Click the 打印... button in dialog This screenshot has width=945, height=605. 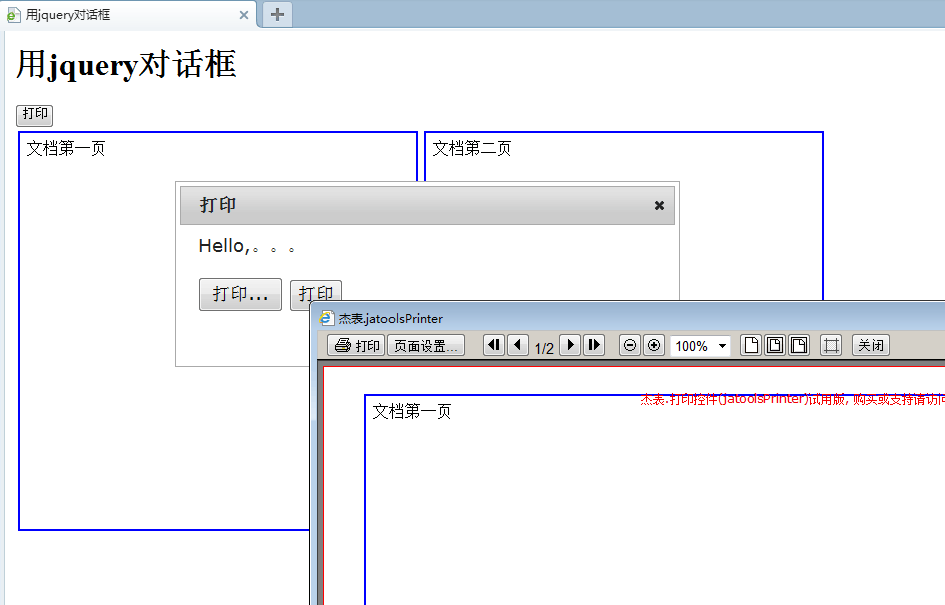240,294
